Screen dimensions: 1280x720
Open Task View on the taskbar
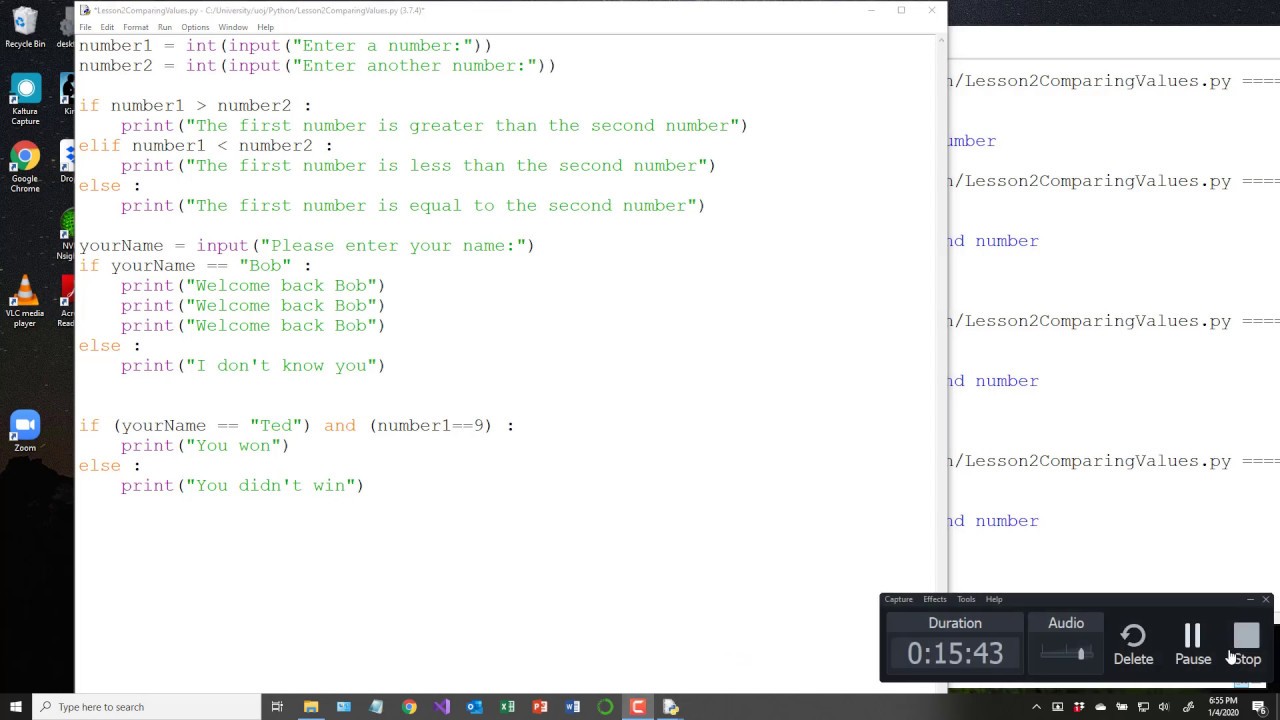277,707
